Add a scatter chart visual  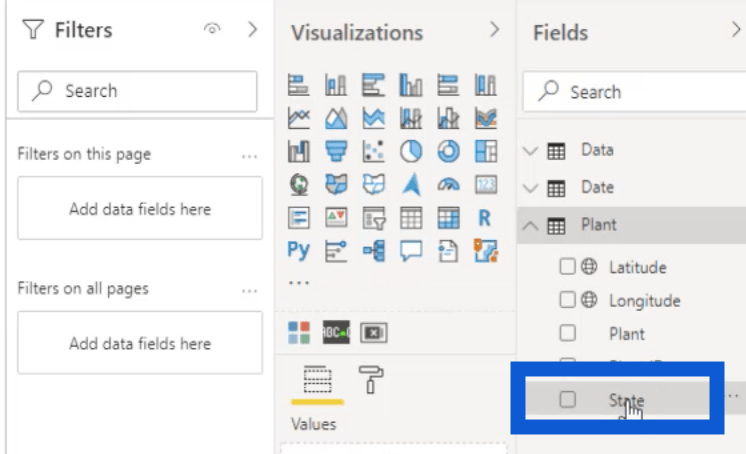[x=374, y=151]
